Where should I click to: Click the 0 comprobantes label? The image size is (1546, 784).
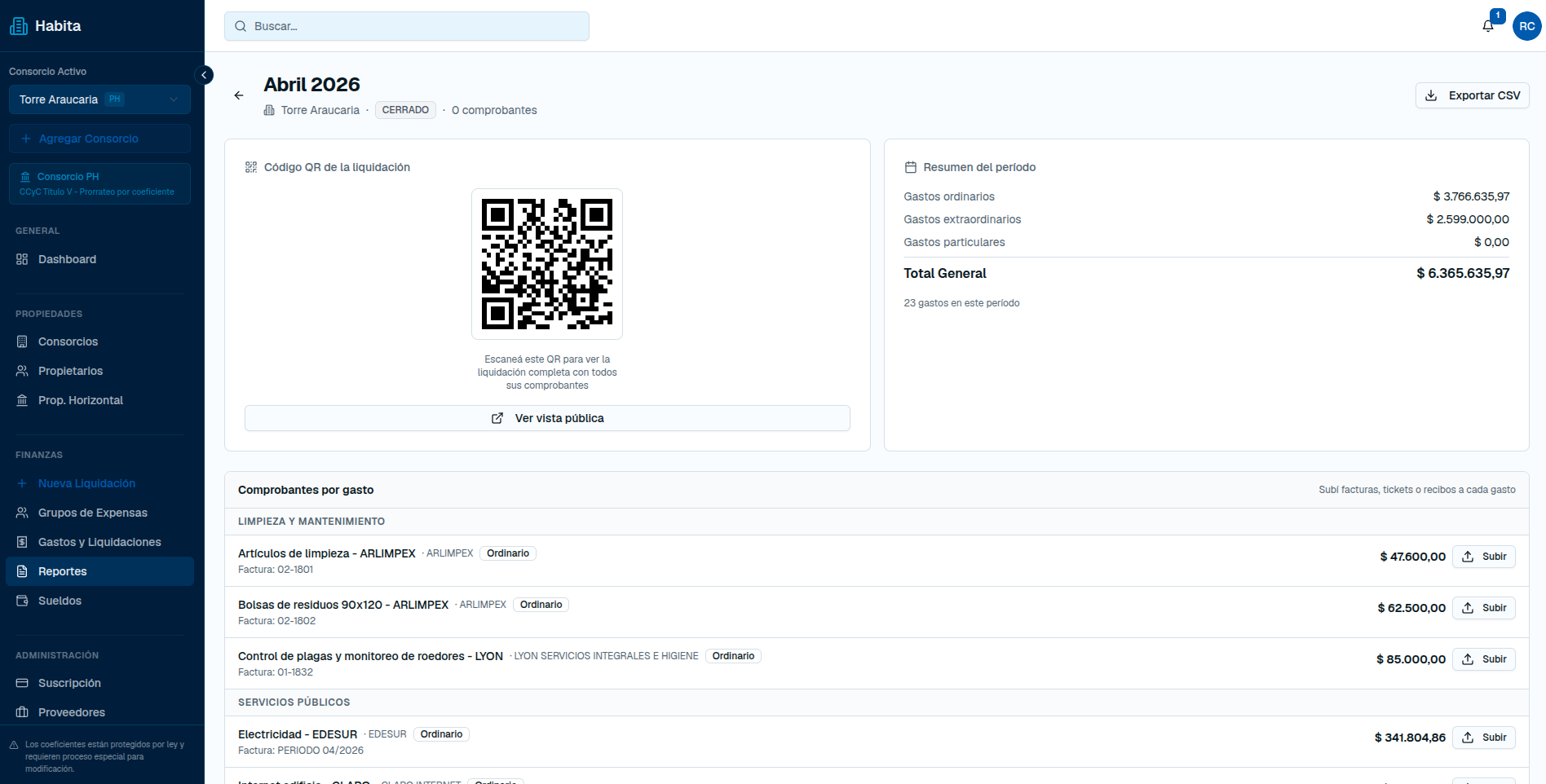click(x=494, y=110)
